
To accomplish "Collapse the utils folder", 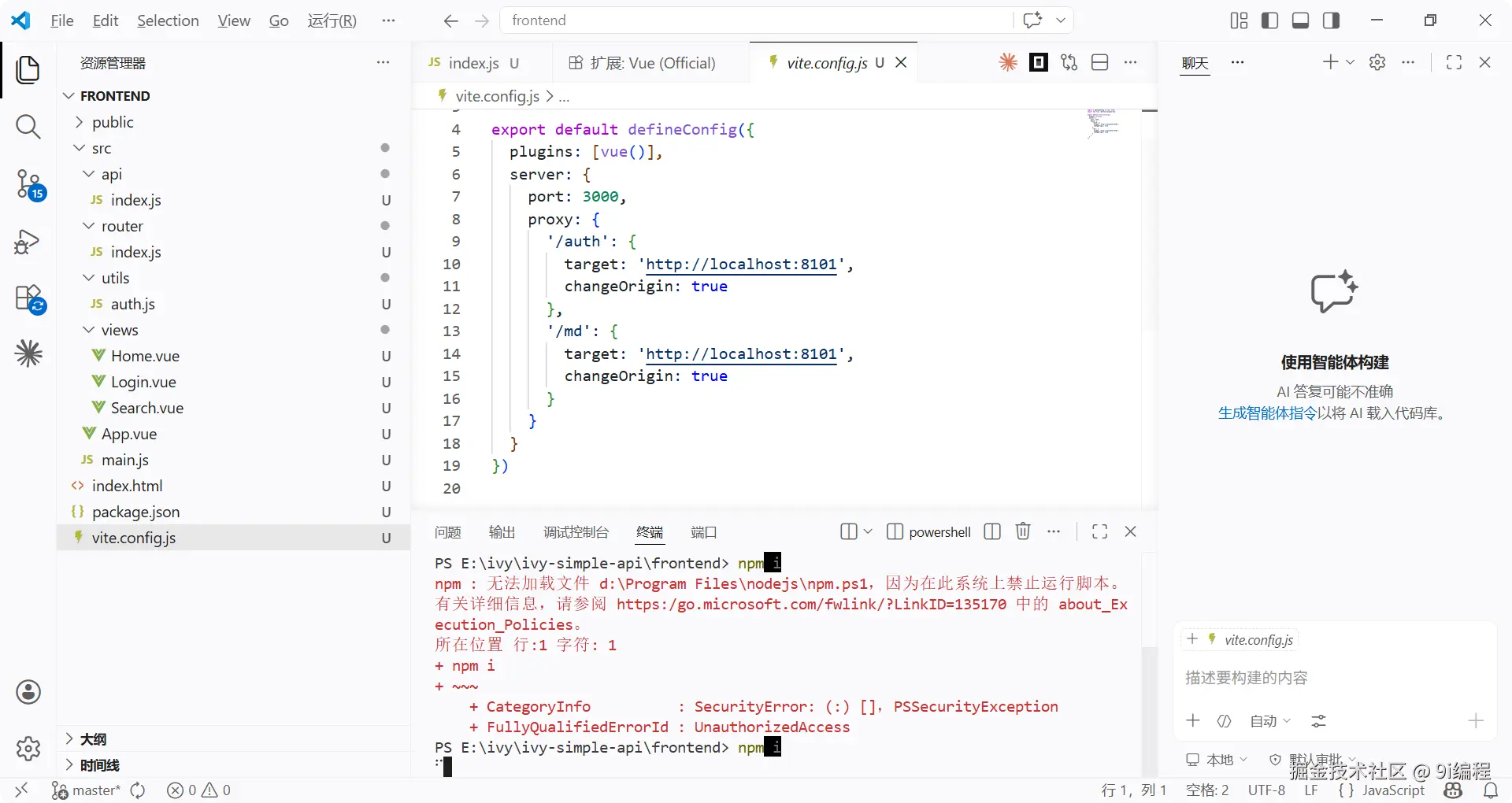I will (88, 278).
